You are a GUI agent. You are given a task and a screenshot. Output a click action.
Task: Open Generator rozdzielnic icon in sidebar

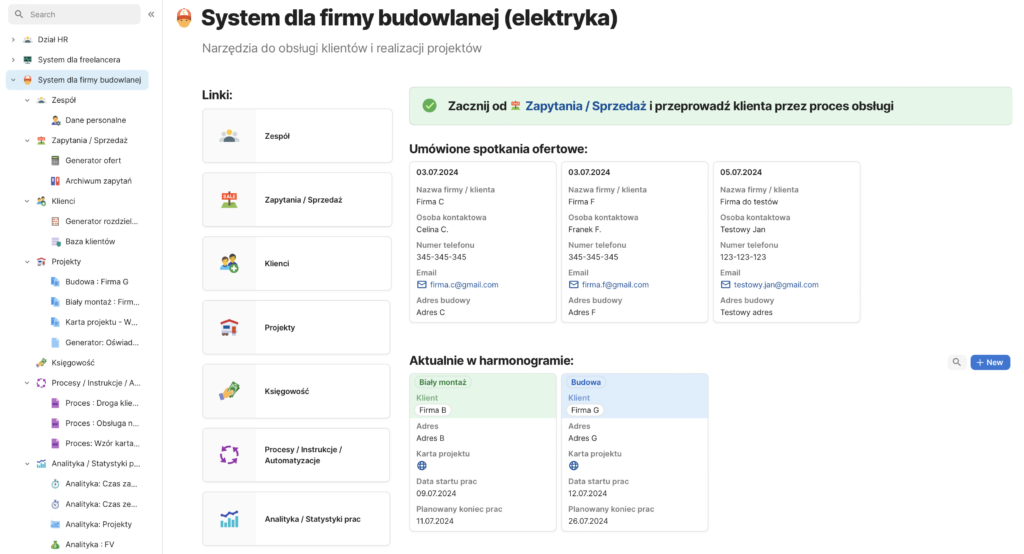click(56, 221)
